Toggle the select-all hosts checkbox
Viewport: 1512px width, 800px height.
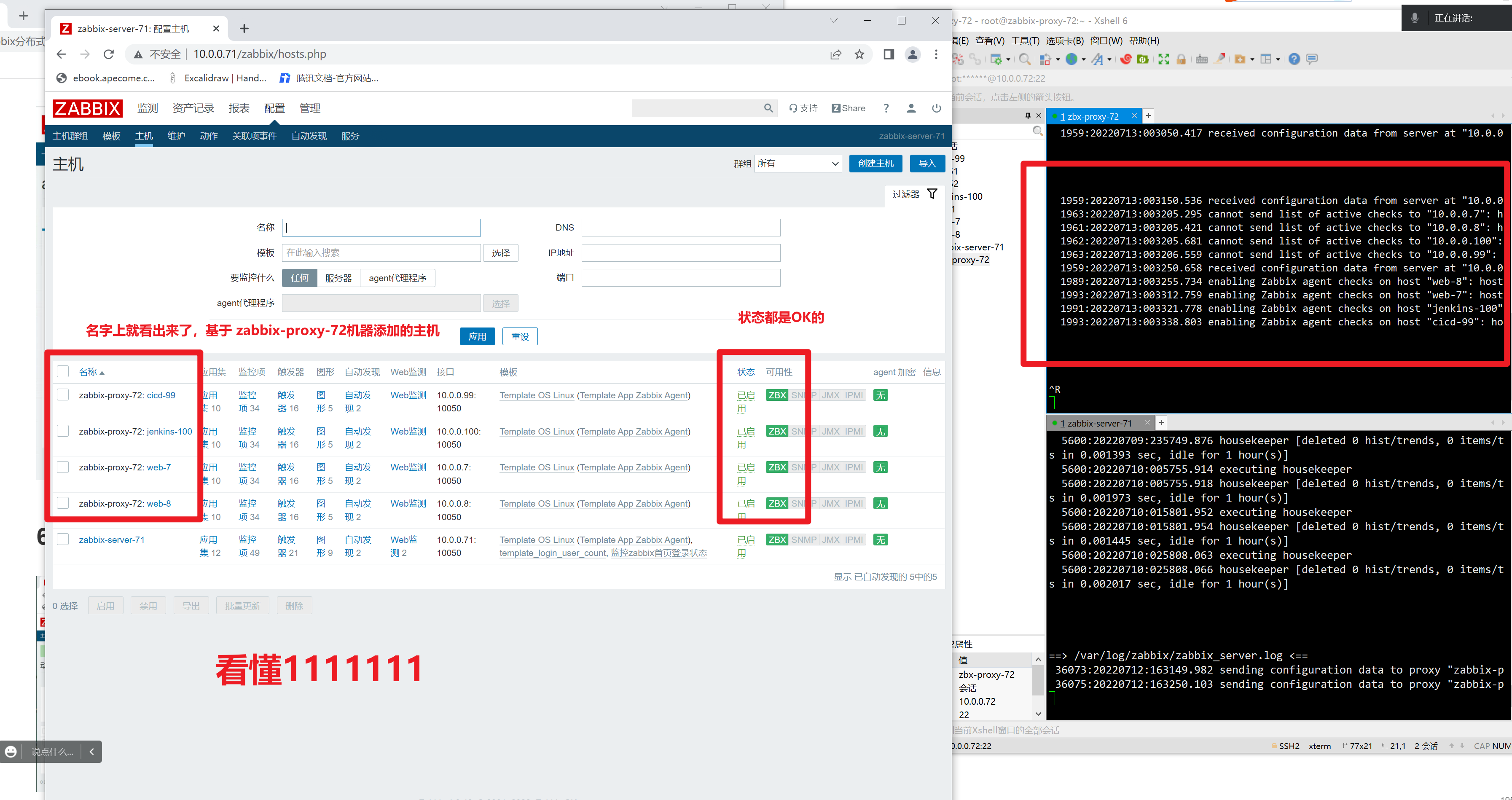pos(63,371)
